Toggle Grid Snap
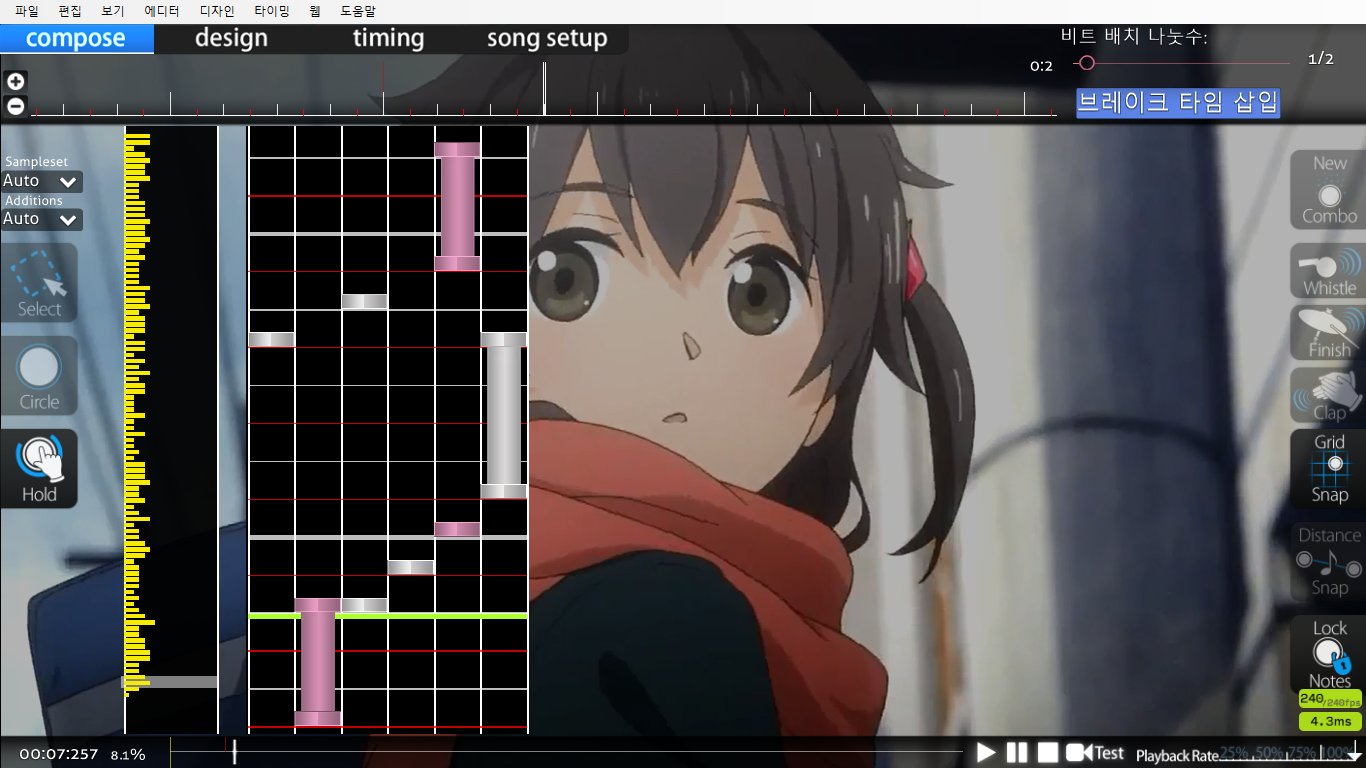The image size is (1366, 768). coord(1328,469)
